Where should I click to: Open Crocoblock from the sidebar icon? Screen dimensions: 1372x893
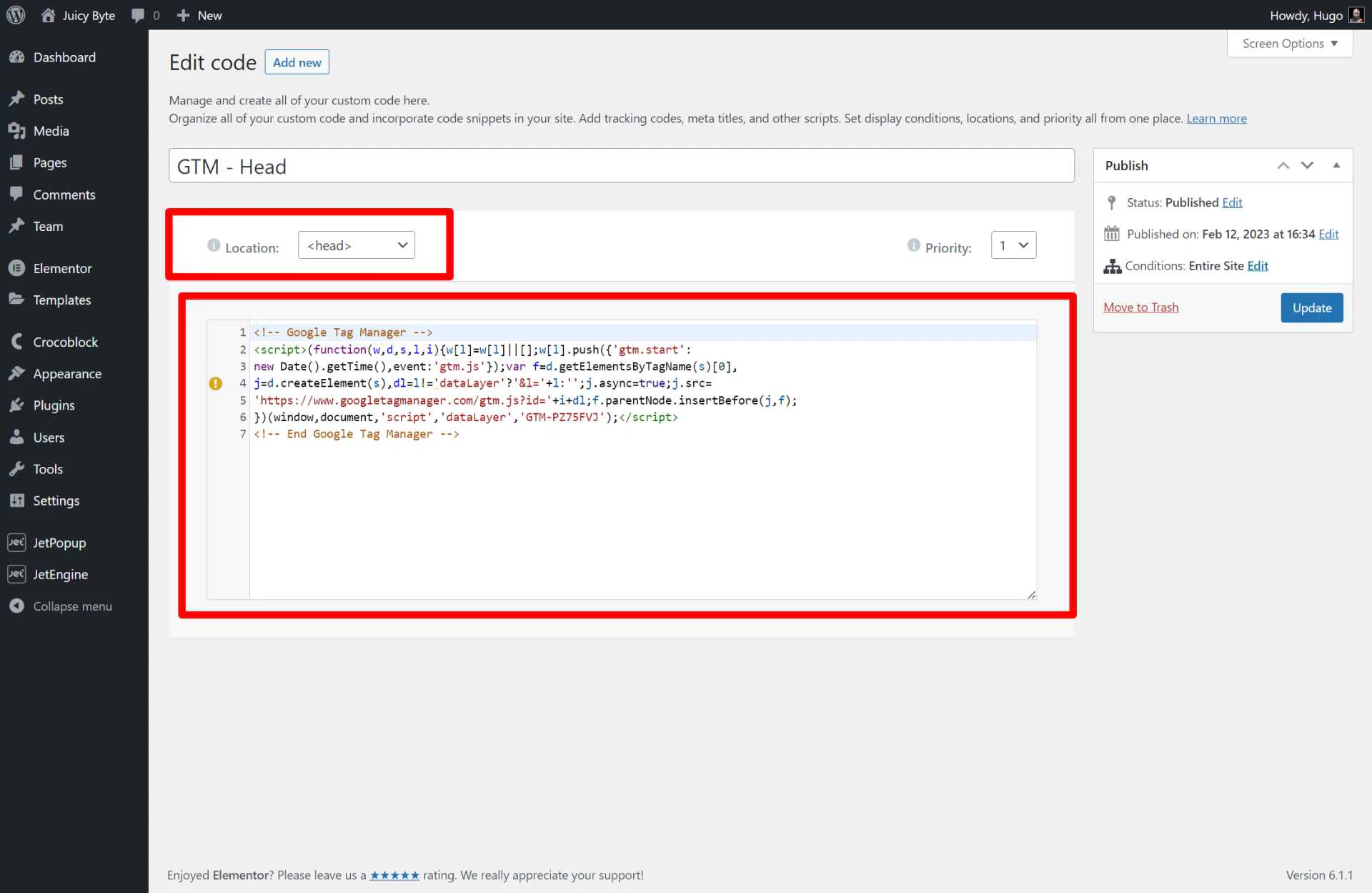pos(17,341)
